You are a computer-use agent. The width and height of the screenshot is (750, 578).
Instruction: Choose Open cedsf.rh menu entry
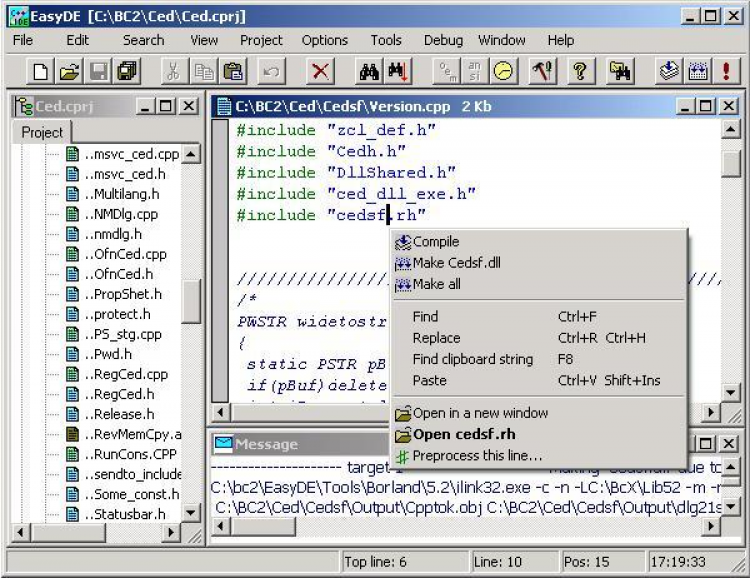coord(540,434)
